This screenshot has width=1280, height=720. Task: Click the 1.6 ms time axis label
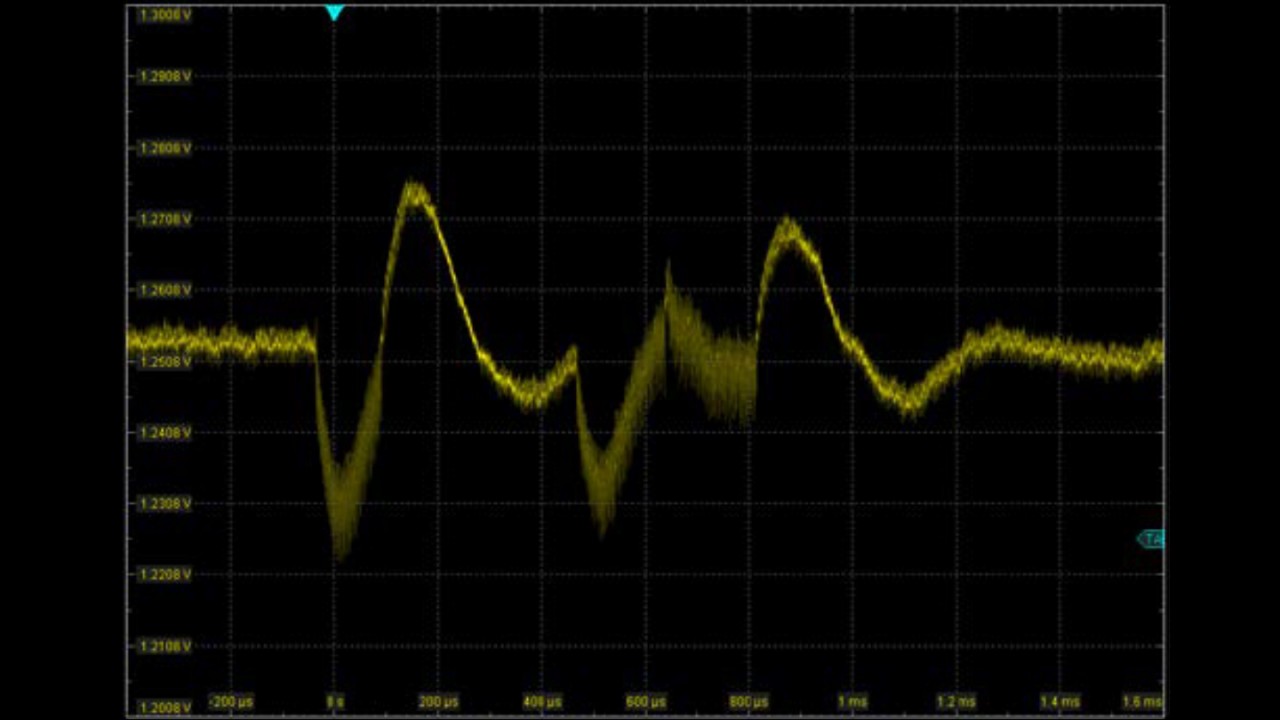[1141, 702]
